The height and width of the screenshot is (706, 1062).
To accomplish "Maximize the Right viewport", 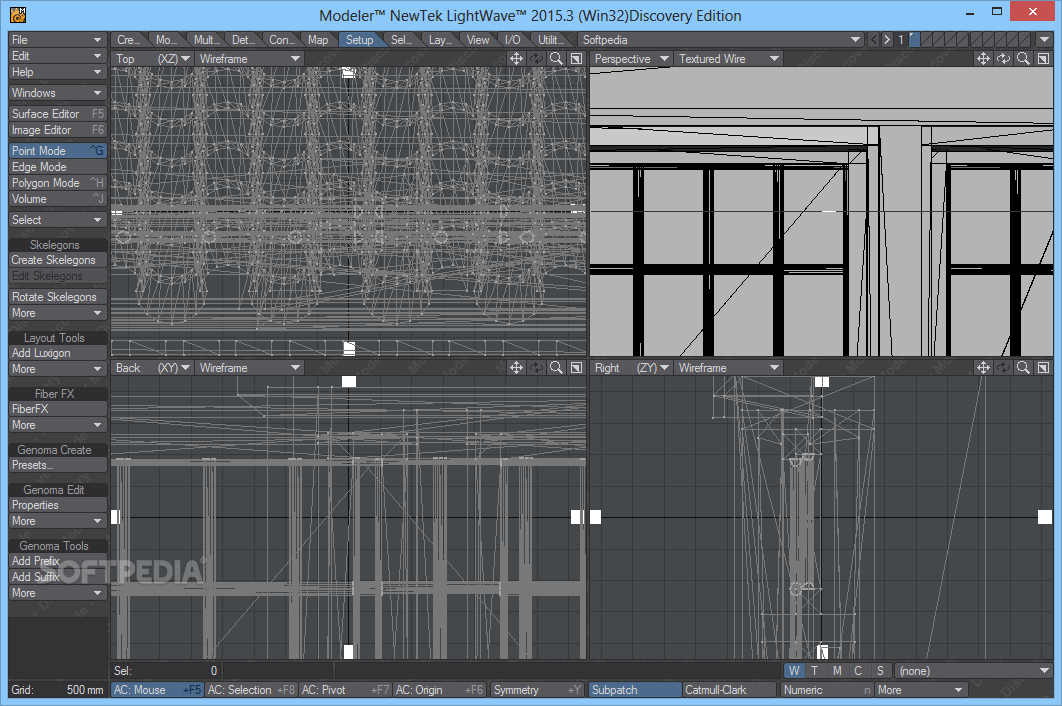I will coord(1043,368).
